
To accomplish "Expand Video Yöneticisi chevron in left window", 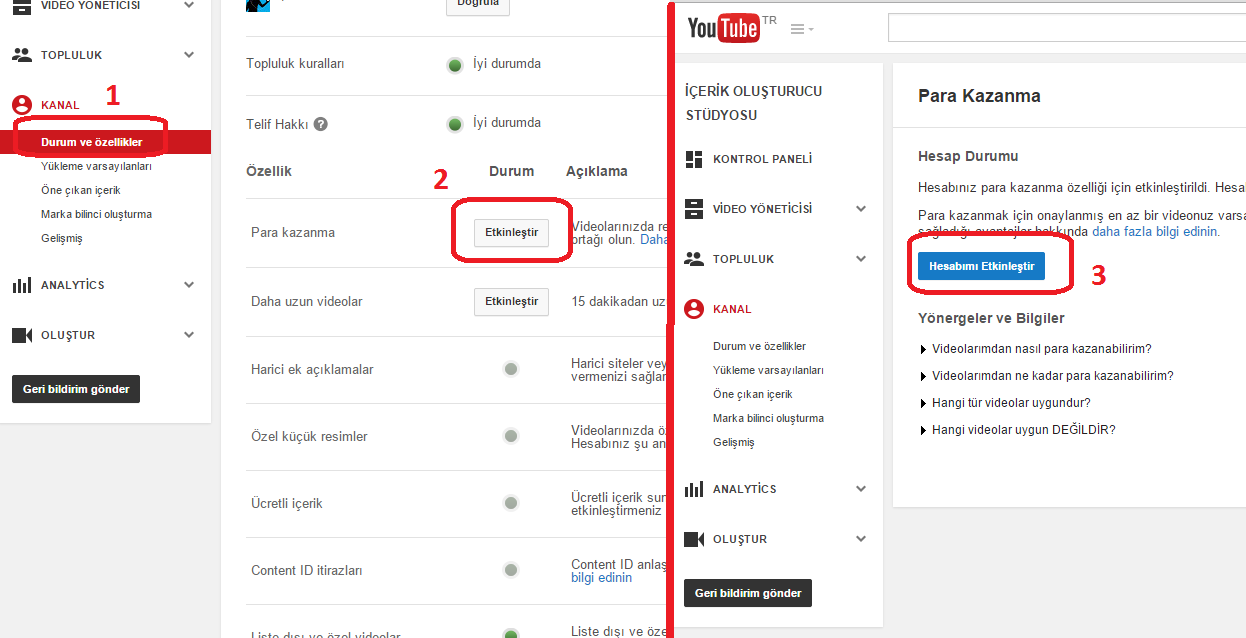I will coord(190,5).
